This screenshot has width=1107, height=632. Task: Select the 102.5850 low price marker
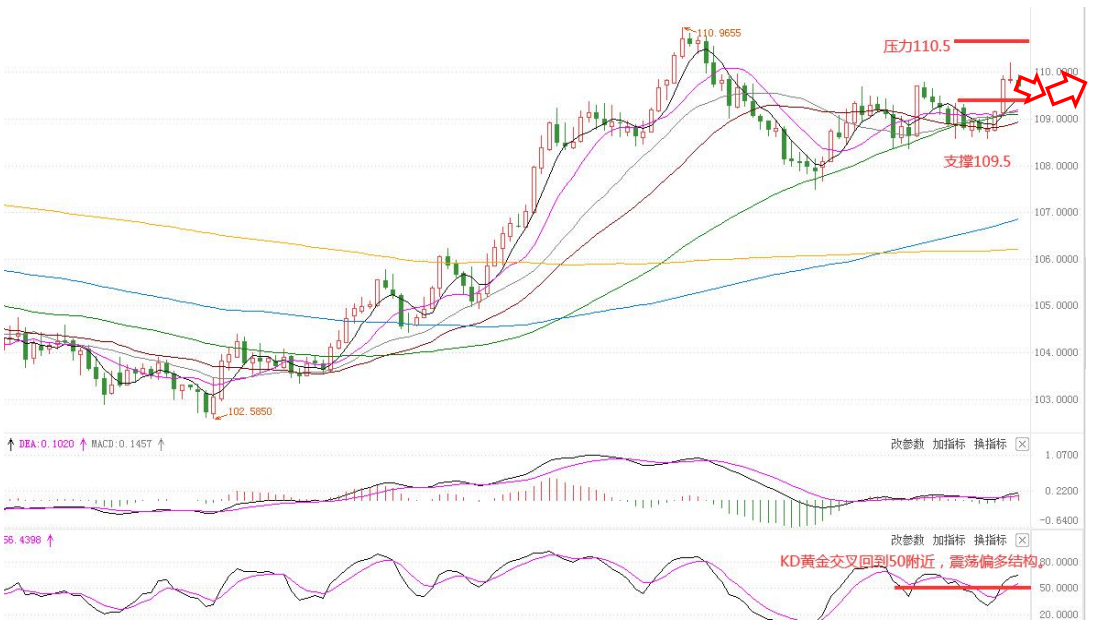(x=249, y=411)
